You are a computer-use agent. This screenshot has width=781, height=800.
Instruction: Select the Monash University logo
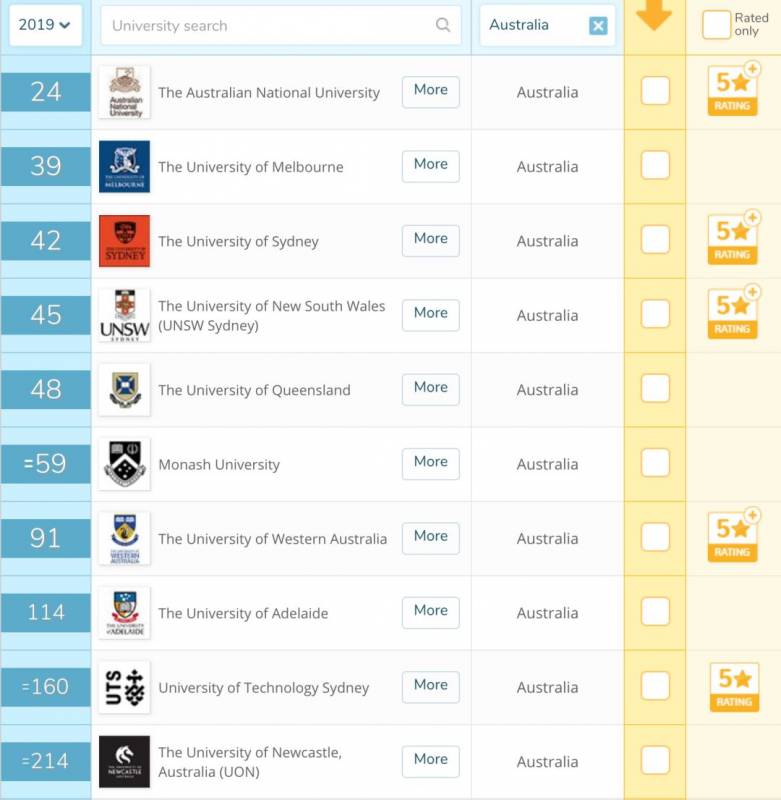[x=125, y=464]
